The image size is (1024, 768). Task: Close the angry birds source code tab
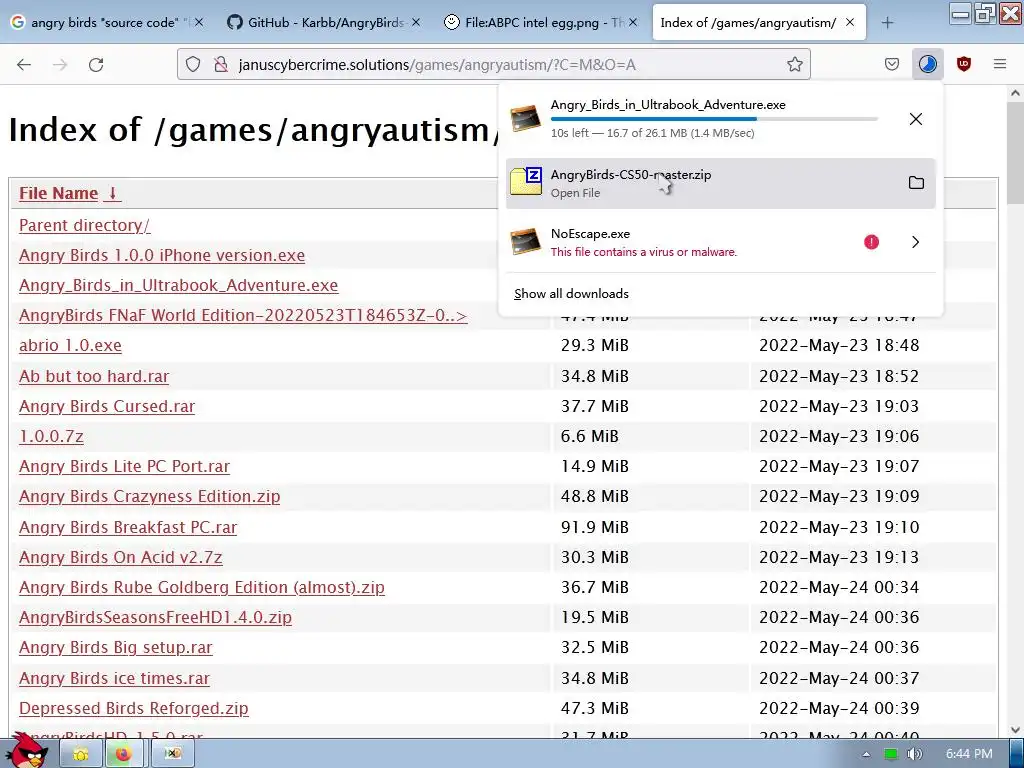point(199,23)
